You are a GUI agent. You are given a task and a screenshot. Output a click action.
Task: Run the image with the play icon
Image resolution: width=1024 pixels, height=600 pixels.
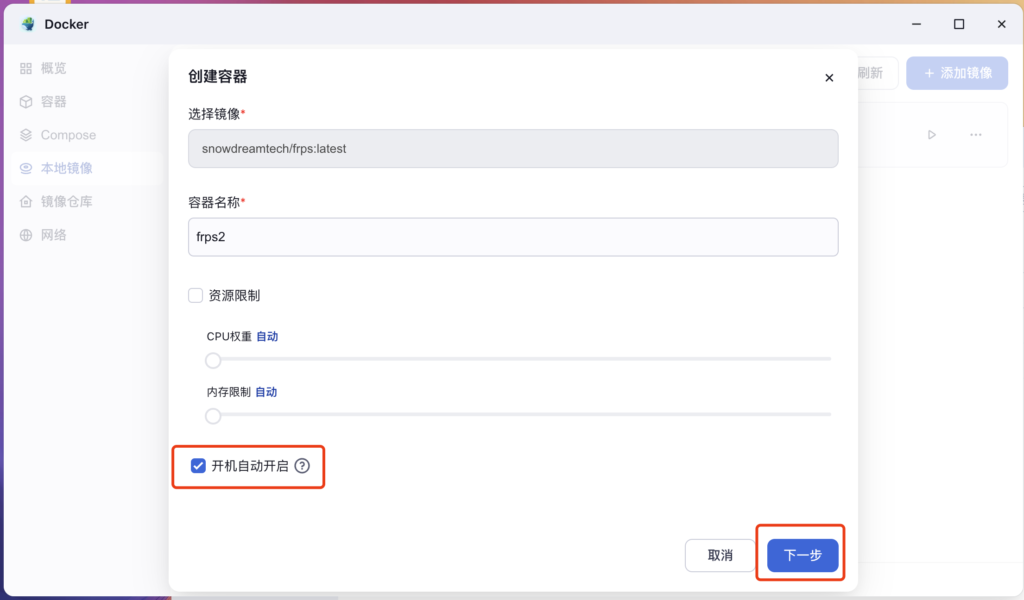tap(932, 135)
